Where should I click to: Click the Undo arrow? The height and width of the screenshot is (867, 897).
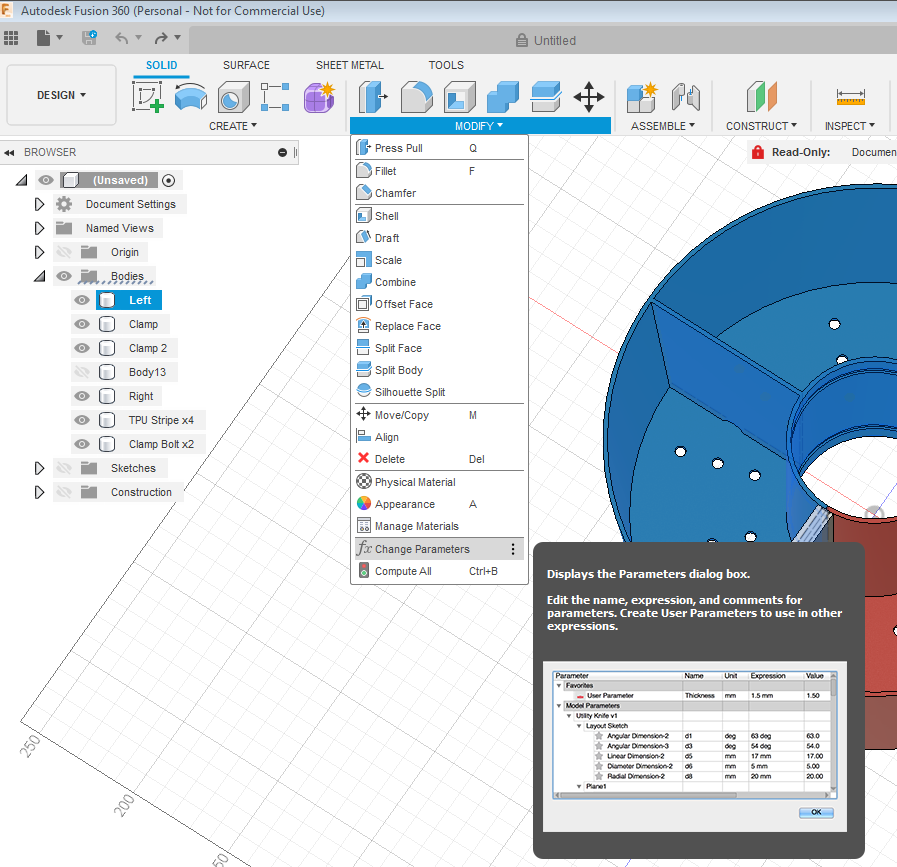tap(121, 38)
